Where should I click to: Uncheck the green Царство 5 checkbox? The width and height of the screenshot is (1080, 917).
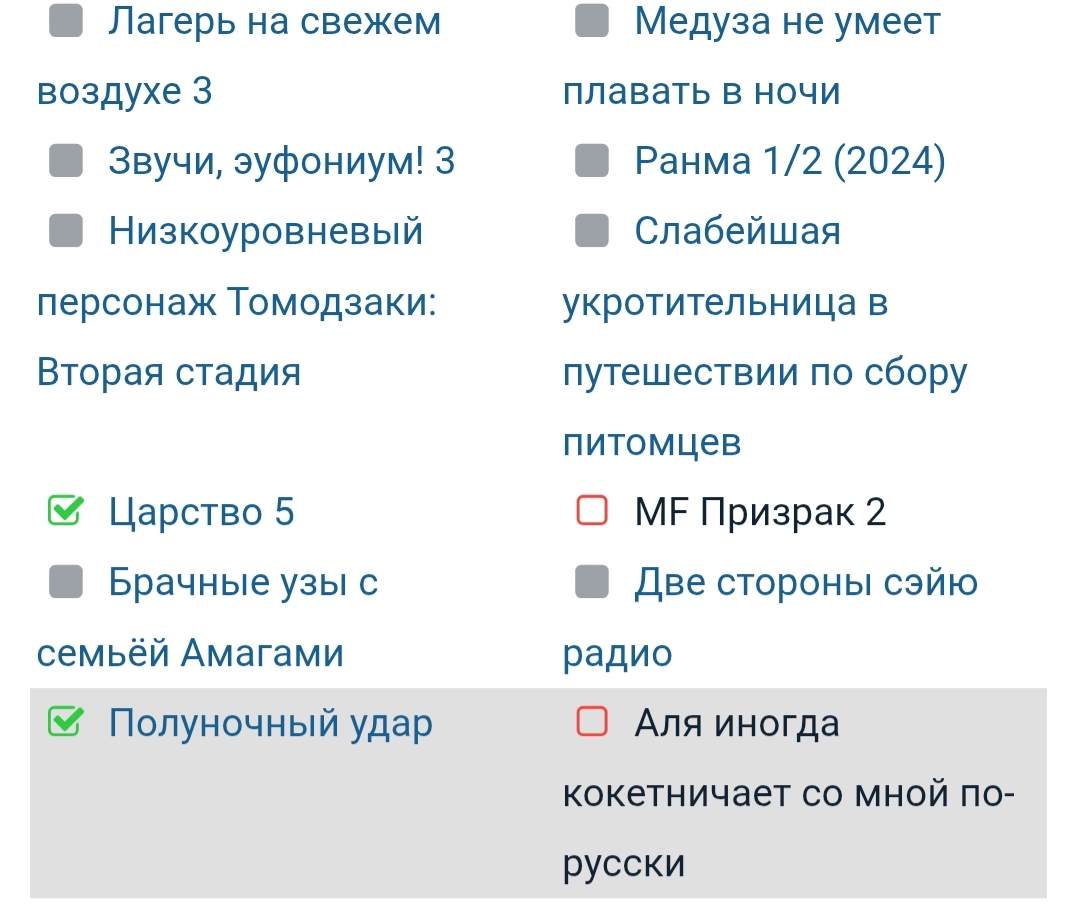(x=67, y=512)
